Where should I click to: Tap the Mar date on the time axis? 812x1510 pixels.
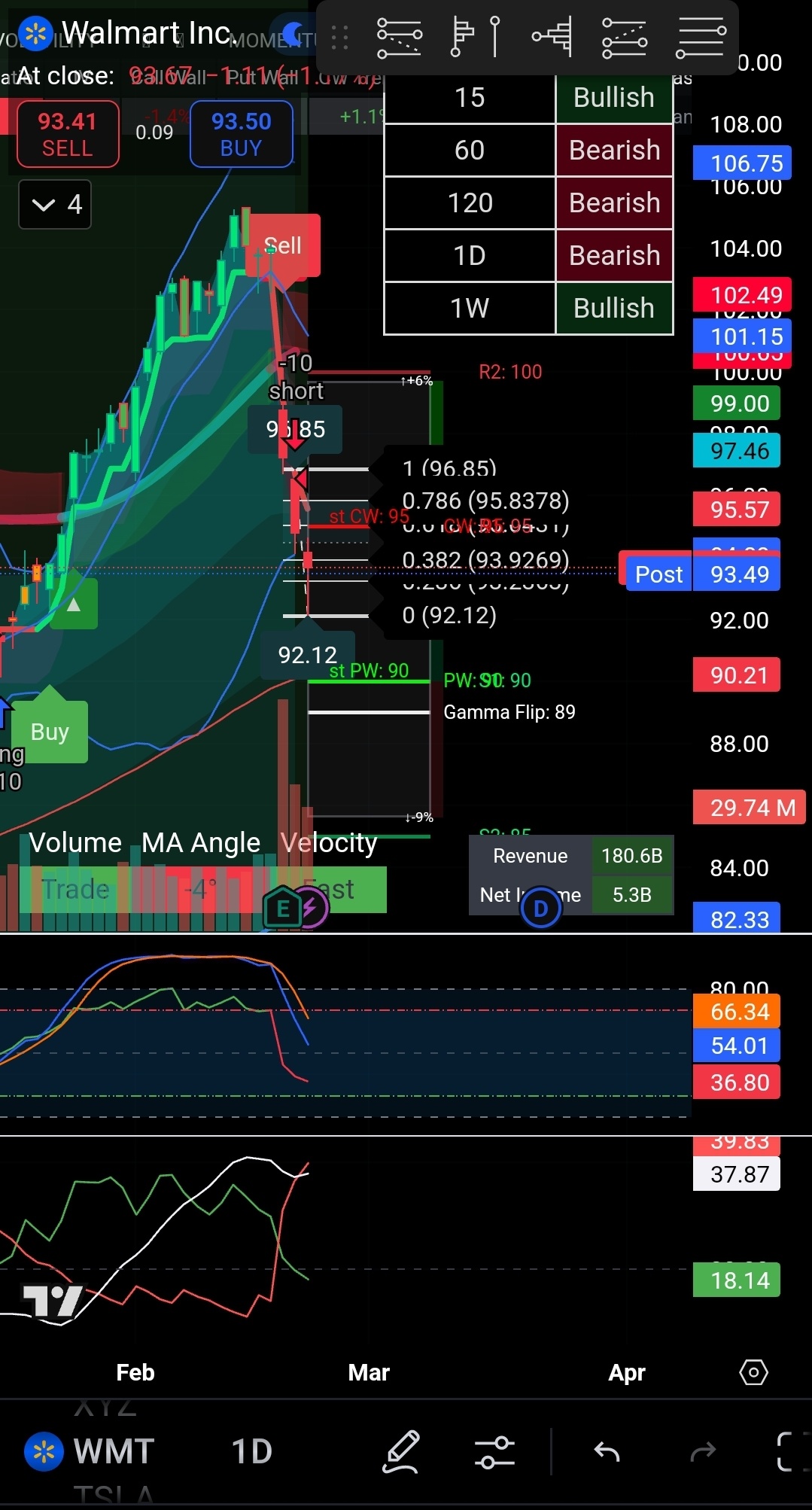click(x=369, y=1372)
